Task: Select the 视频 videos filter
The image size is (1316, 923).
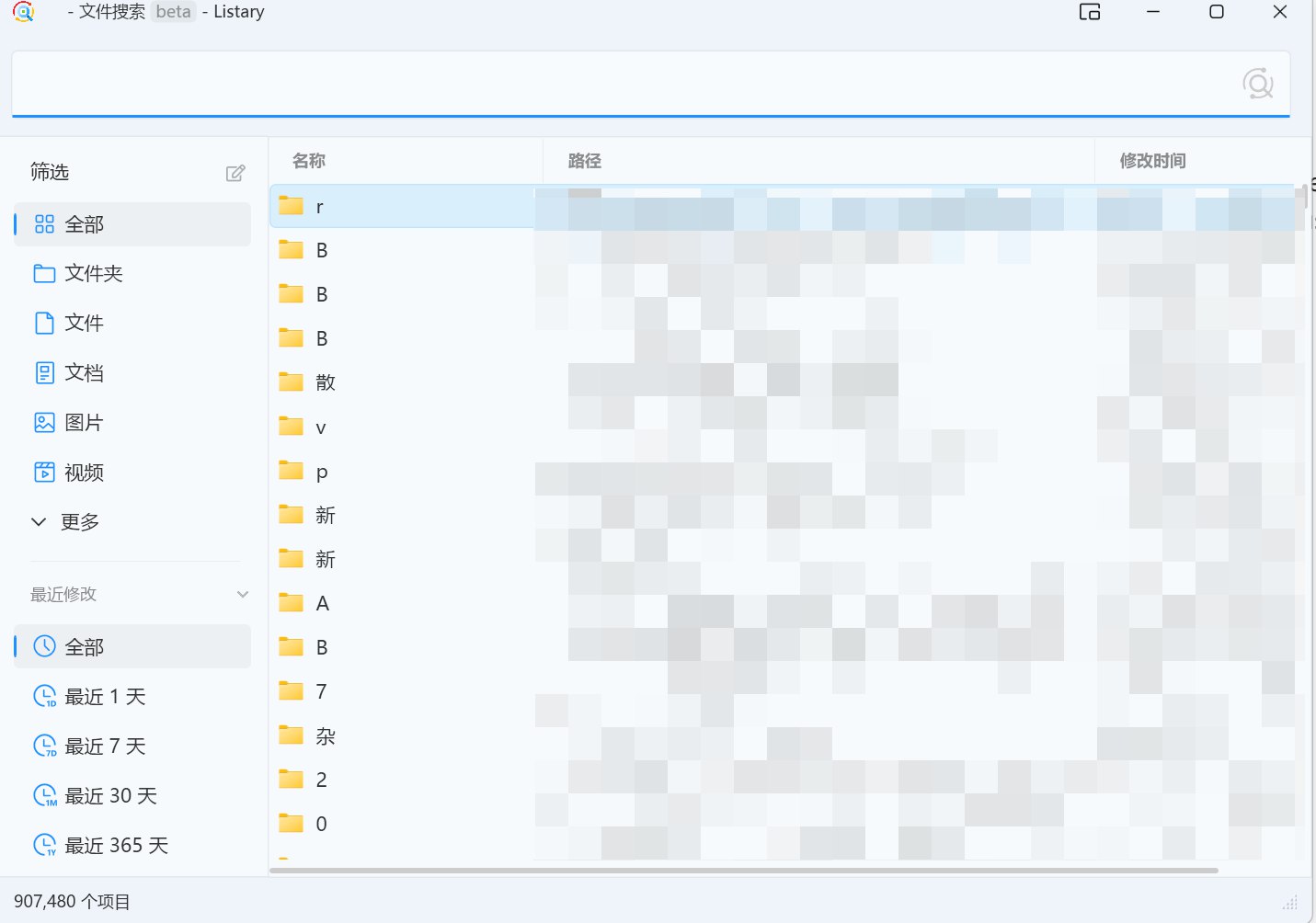Action: click(x=84, y=473)
